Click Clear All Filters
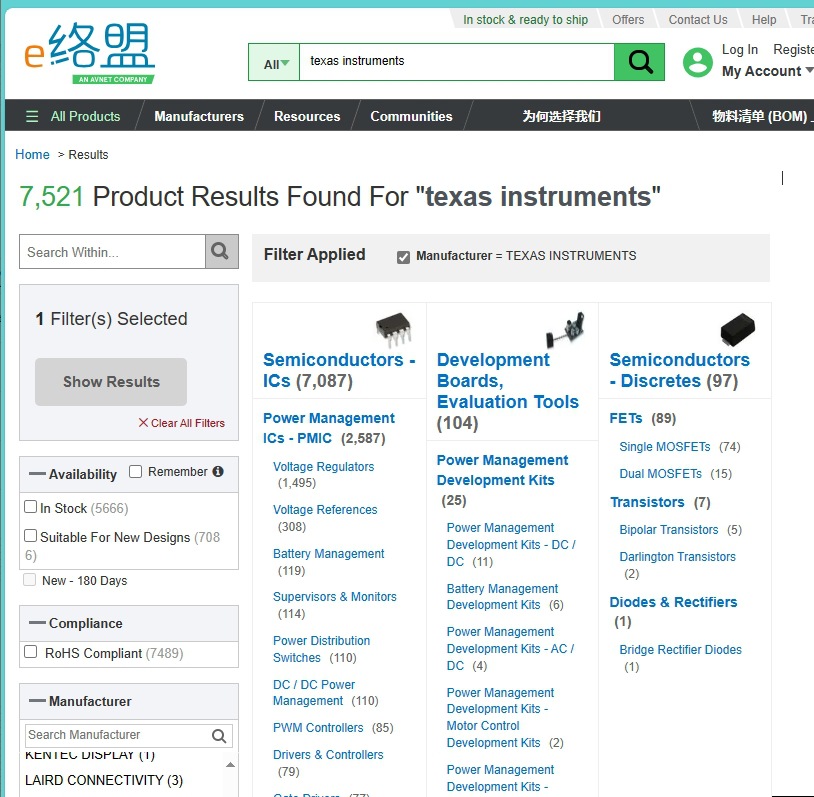Screen dimensions: 814x797 pos(187,423)
